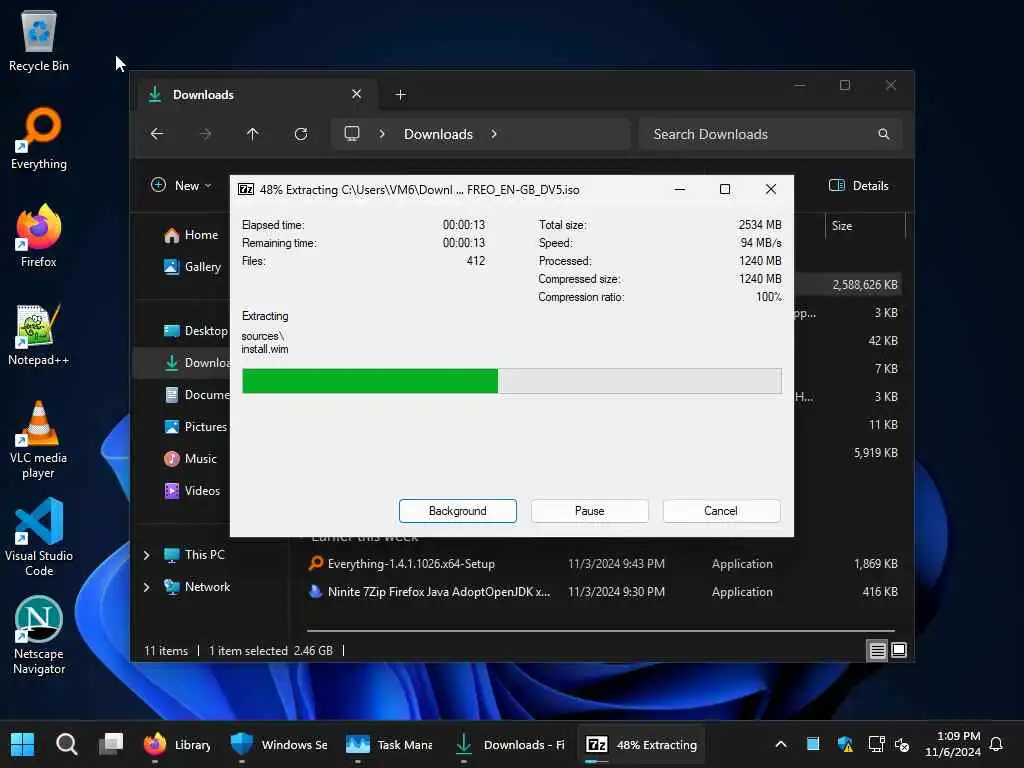Switch to Downloads File Explorer taskbar item

click(x=510, y=744)
